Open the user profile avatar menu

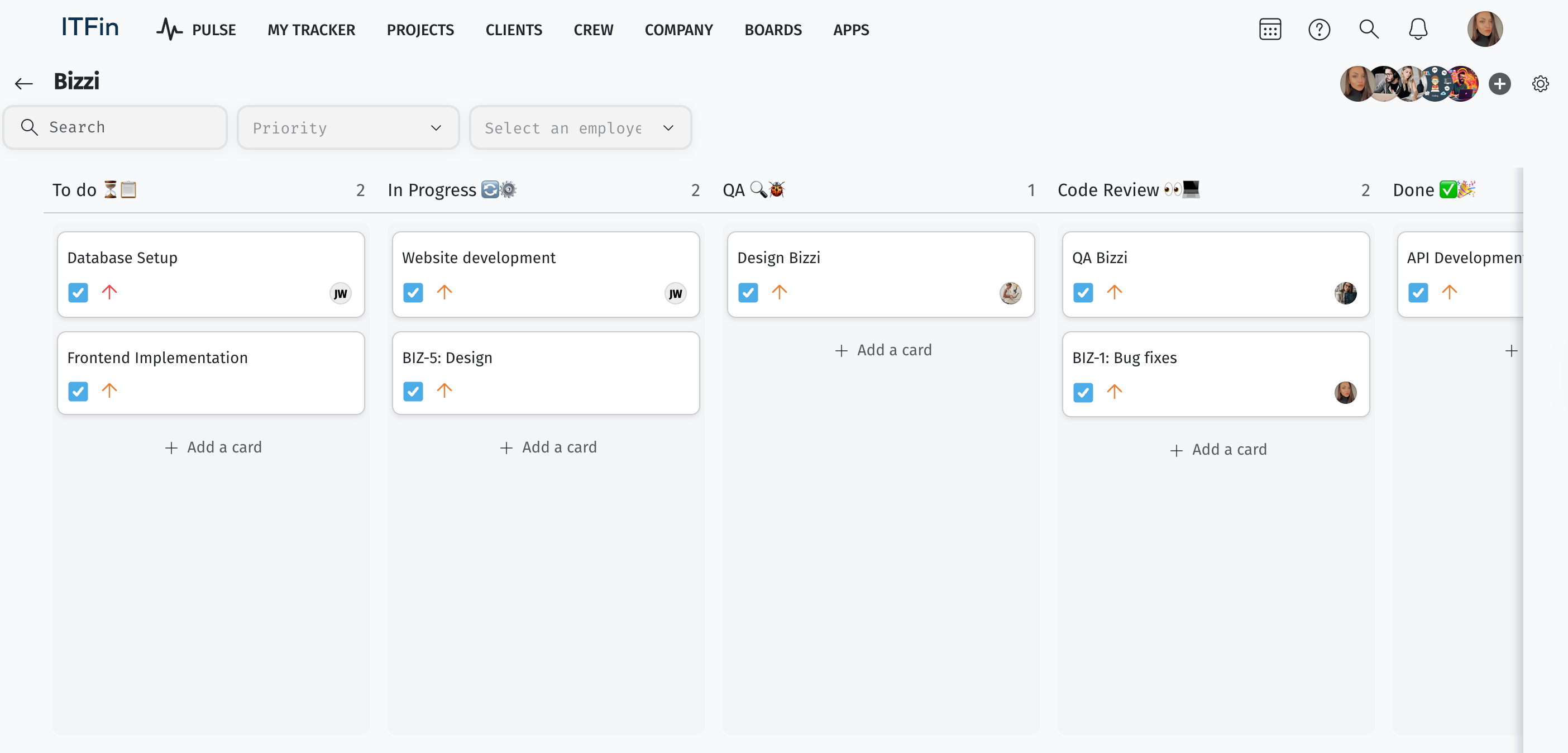point(1485,29)
